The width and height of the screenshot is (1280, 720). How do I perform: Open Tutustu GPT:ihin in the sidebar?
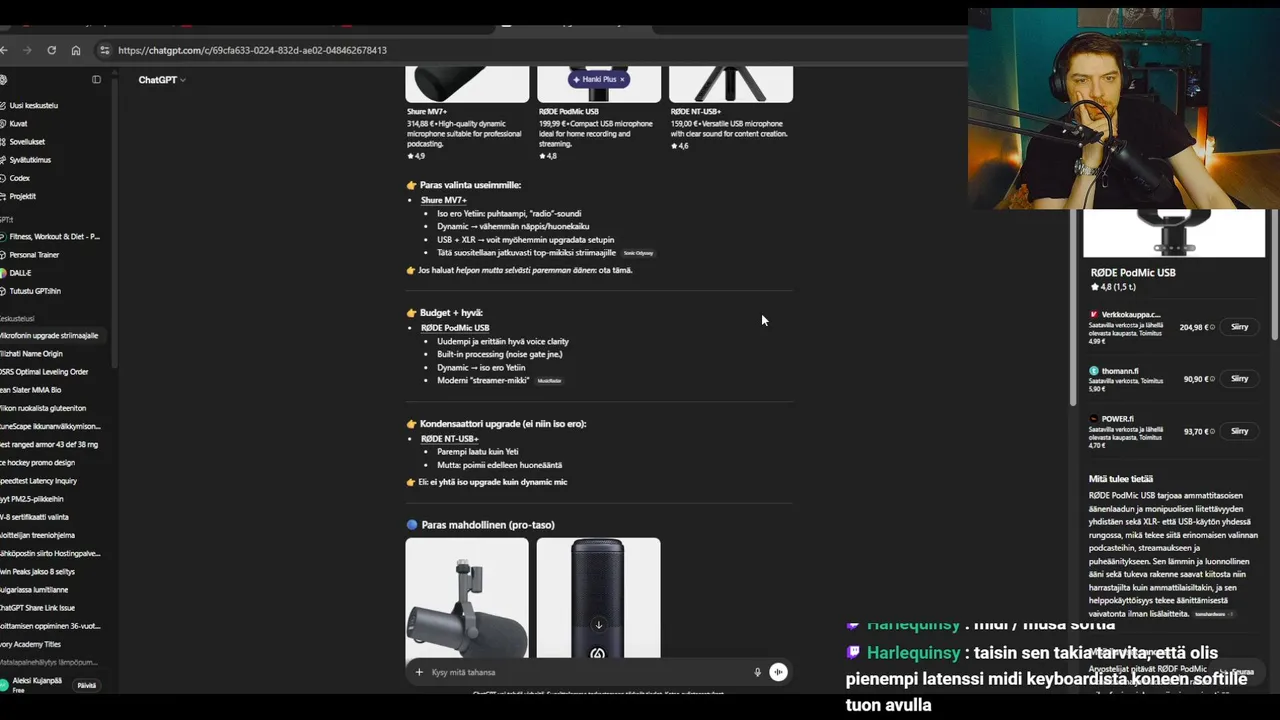point(35,291)
